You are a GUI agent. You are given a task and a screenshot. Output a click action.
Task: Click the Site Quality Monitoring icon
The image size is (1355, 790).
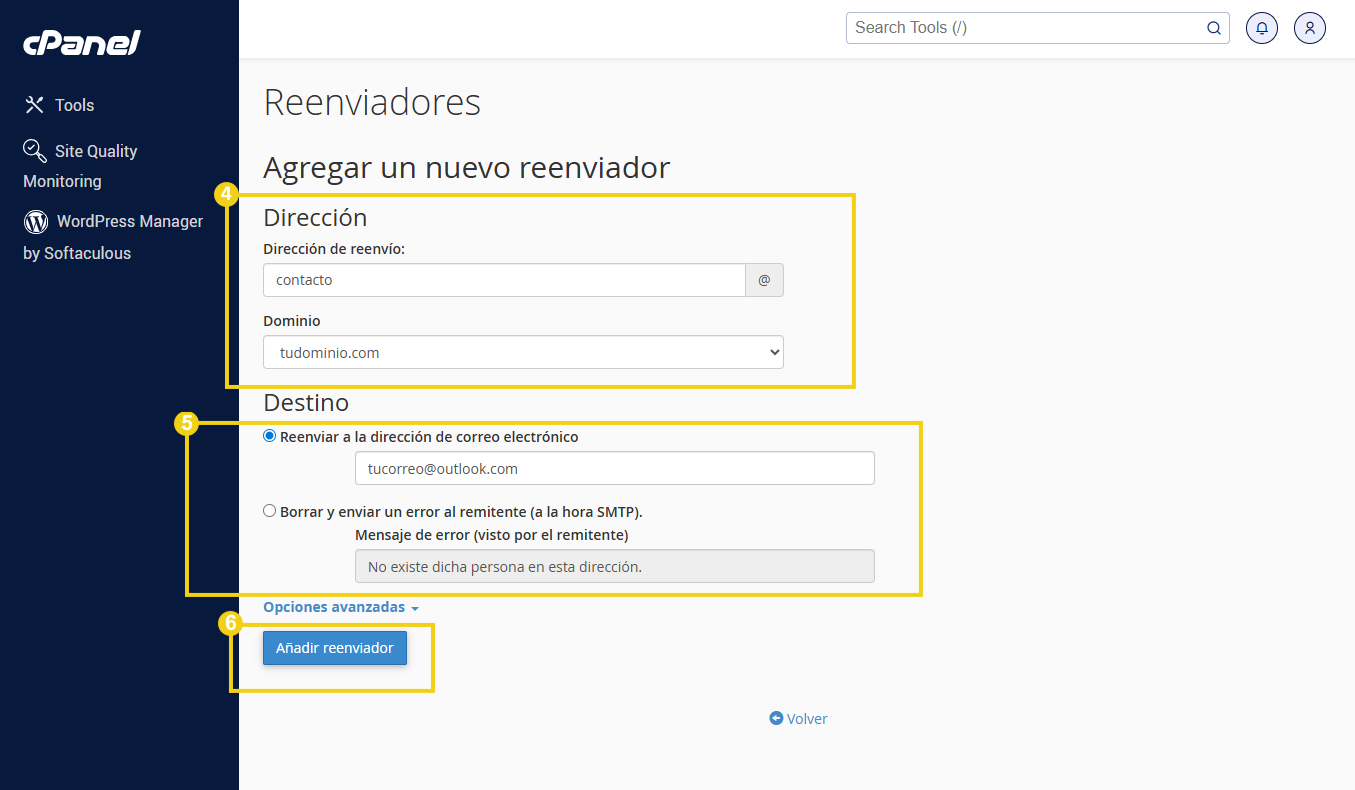tap(35, 151)
